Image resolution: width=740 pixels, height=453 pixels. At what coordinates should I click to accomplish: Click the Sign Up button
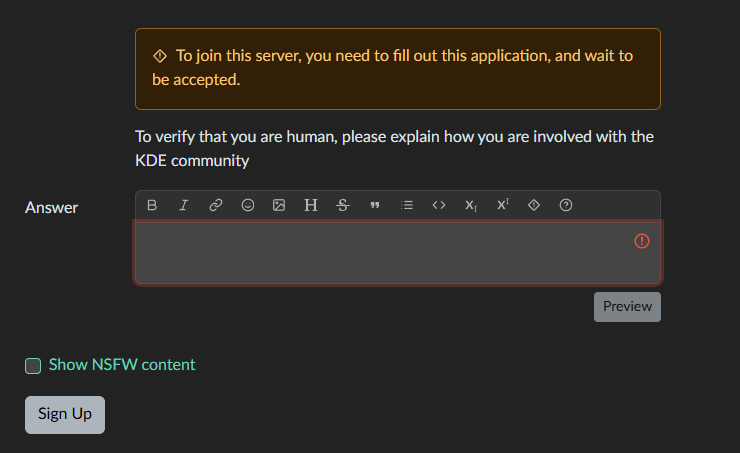pyautogui.click(x=65, y=415)
